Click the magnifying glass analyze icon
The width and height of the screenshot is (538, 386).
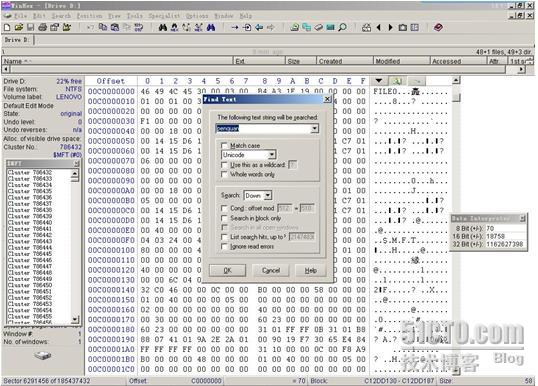(342, 27)
